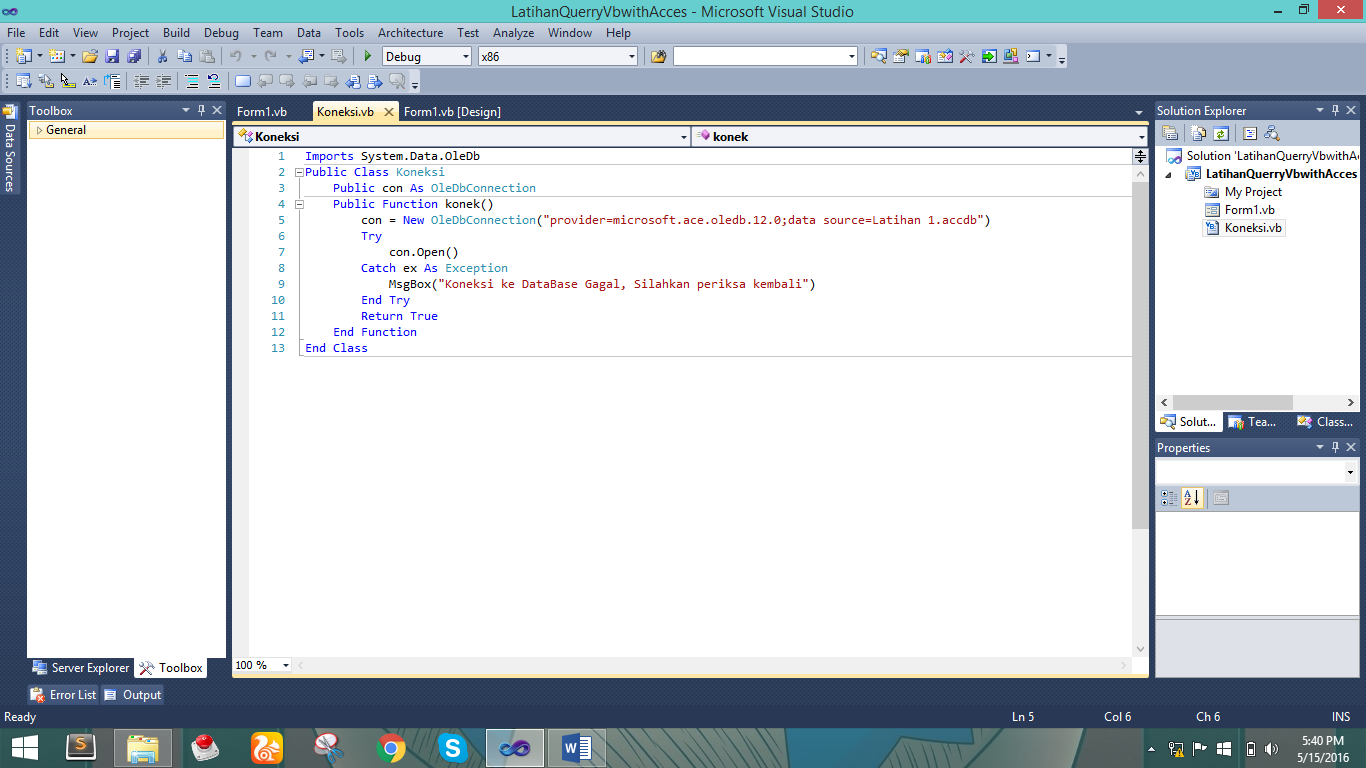This screenshot has height=768, width=1366.
Task: Select Form1.vb in Solution Explorer
Action: (1249, 210)
